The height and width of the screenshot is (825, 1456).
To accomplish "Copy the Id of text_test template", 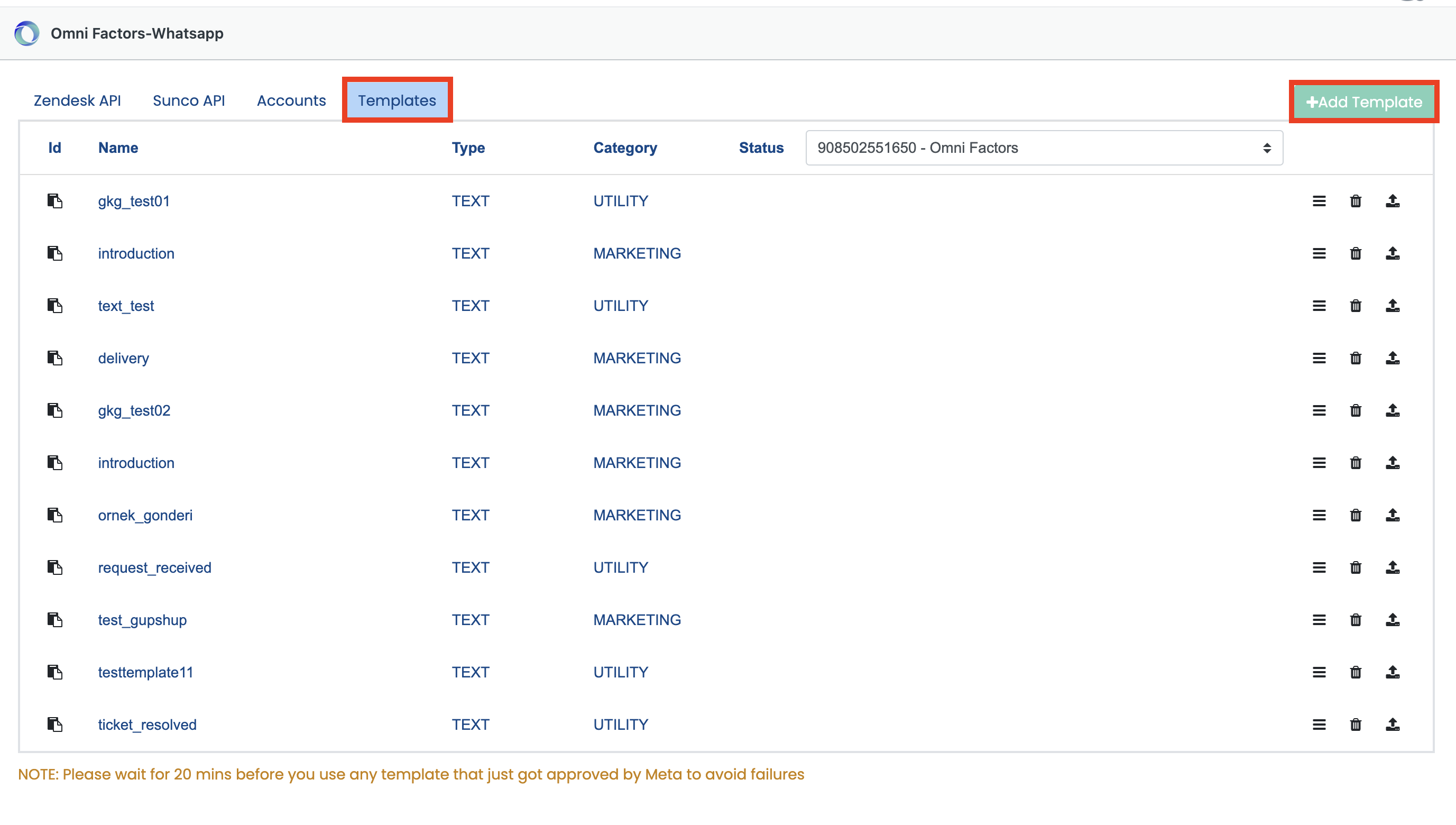I will click(x=55, y=306).
